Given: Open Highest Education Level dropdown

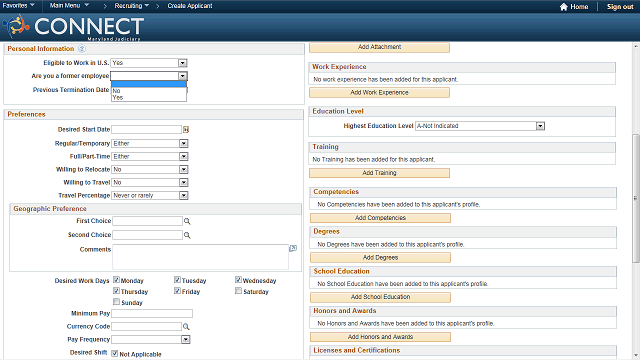Looking at the screenshot, I should click(480, 126).
